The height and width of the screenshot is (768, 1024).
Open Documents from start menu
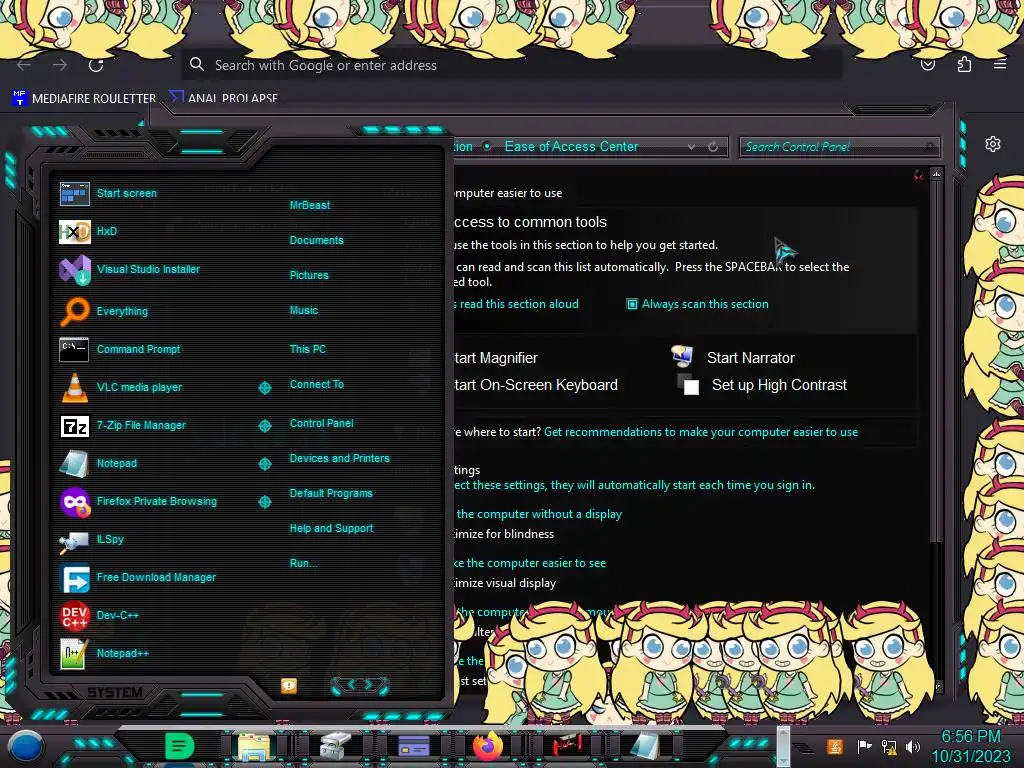tap(316, 240)
